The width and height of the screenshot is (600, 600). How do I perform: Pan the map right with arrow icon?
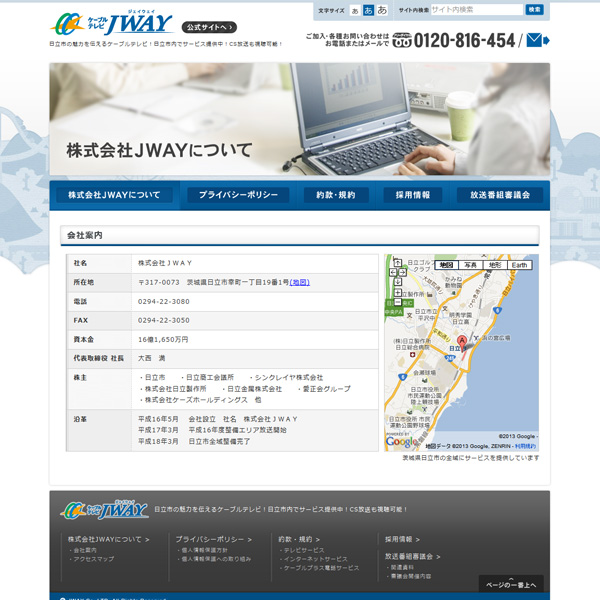tap(402, 272)
